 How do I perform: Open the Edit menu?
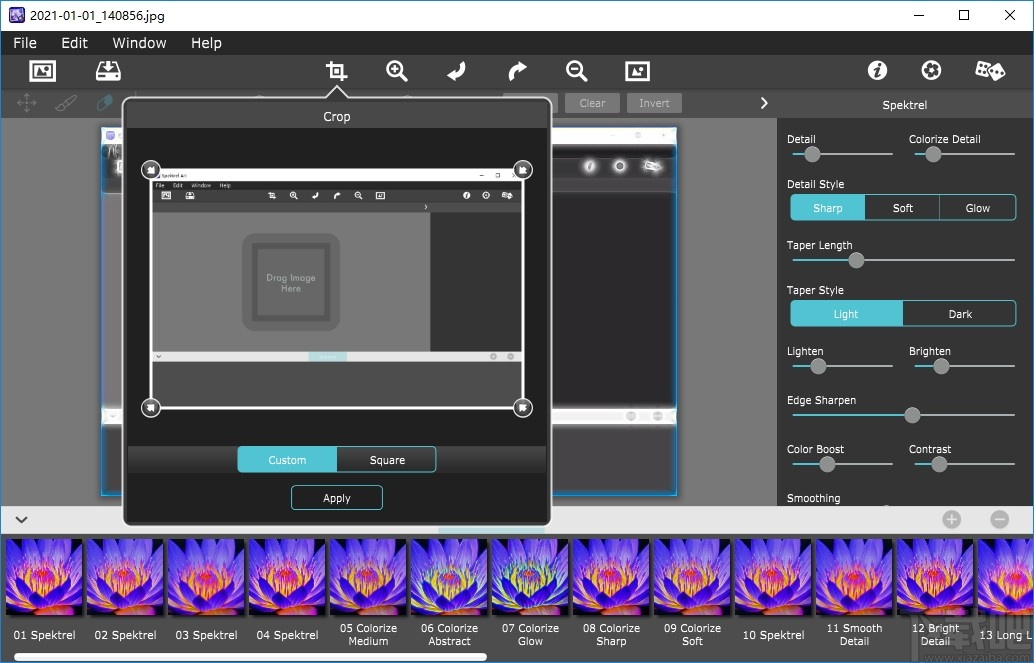pyautogui.click(x=74, y=43)
